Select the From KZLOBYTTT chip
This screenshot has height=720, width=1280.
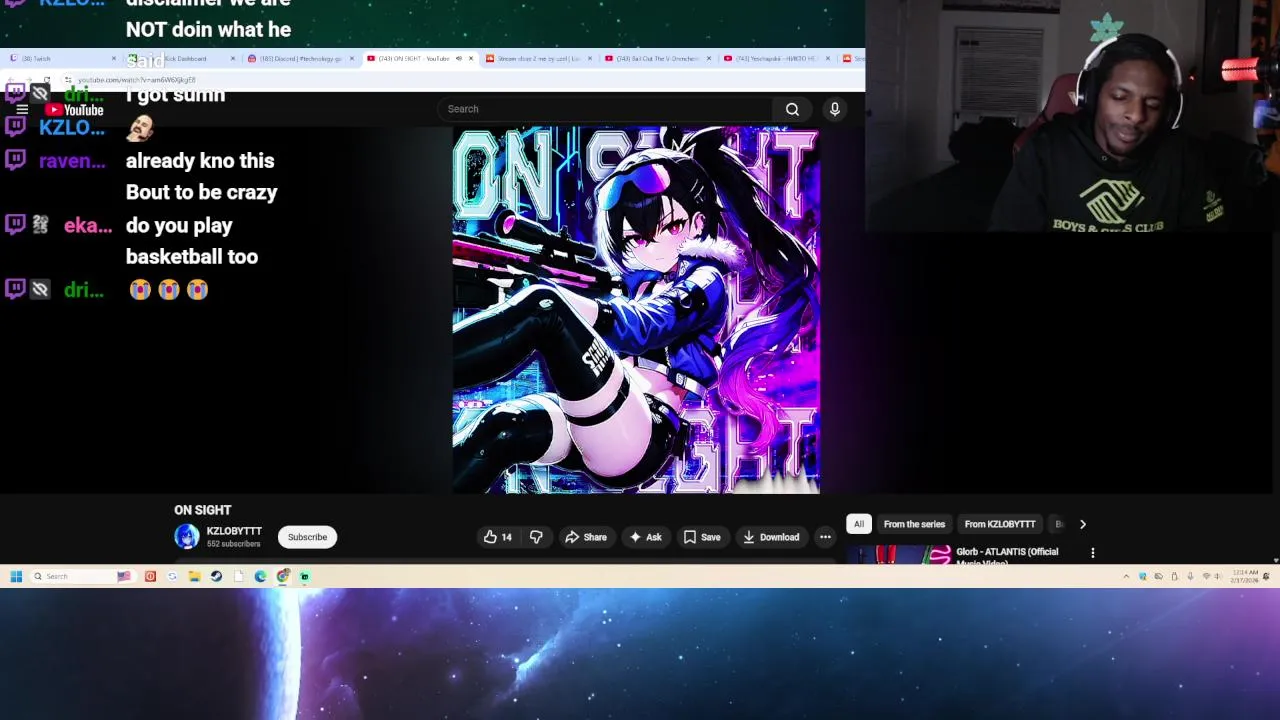point(1000,524)
